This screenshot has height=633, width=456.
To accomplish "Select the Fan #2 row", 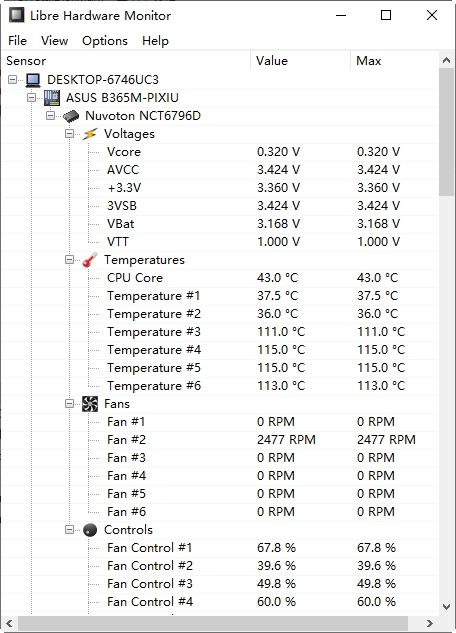I will (221, 440).
